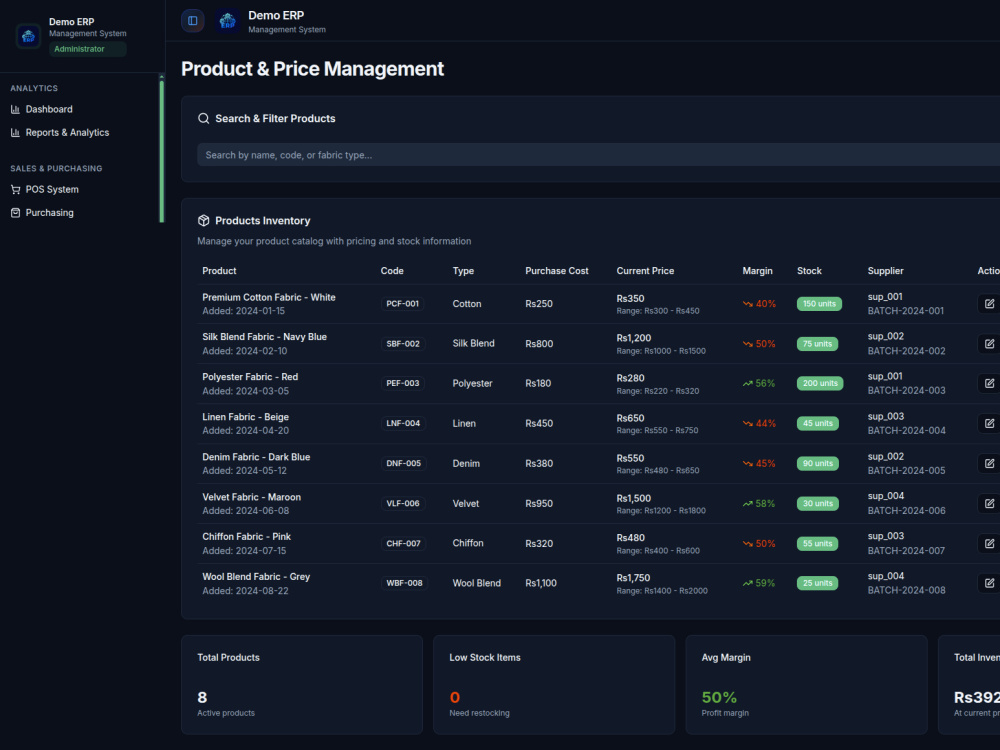The width and height of the screenshot is (1000, 750).
Task: Click the SBF-002 code badge
Action: 403,344
